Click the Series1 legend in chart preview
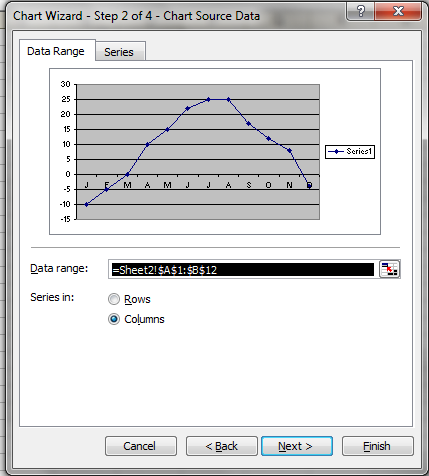 (350, 152)
